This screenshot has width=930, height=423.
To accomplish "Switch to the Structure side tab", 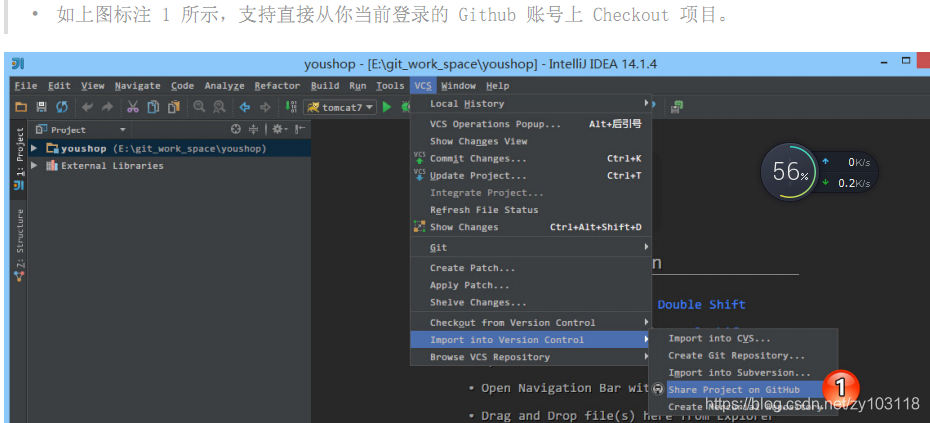I will [x=19, y=244].
